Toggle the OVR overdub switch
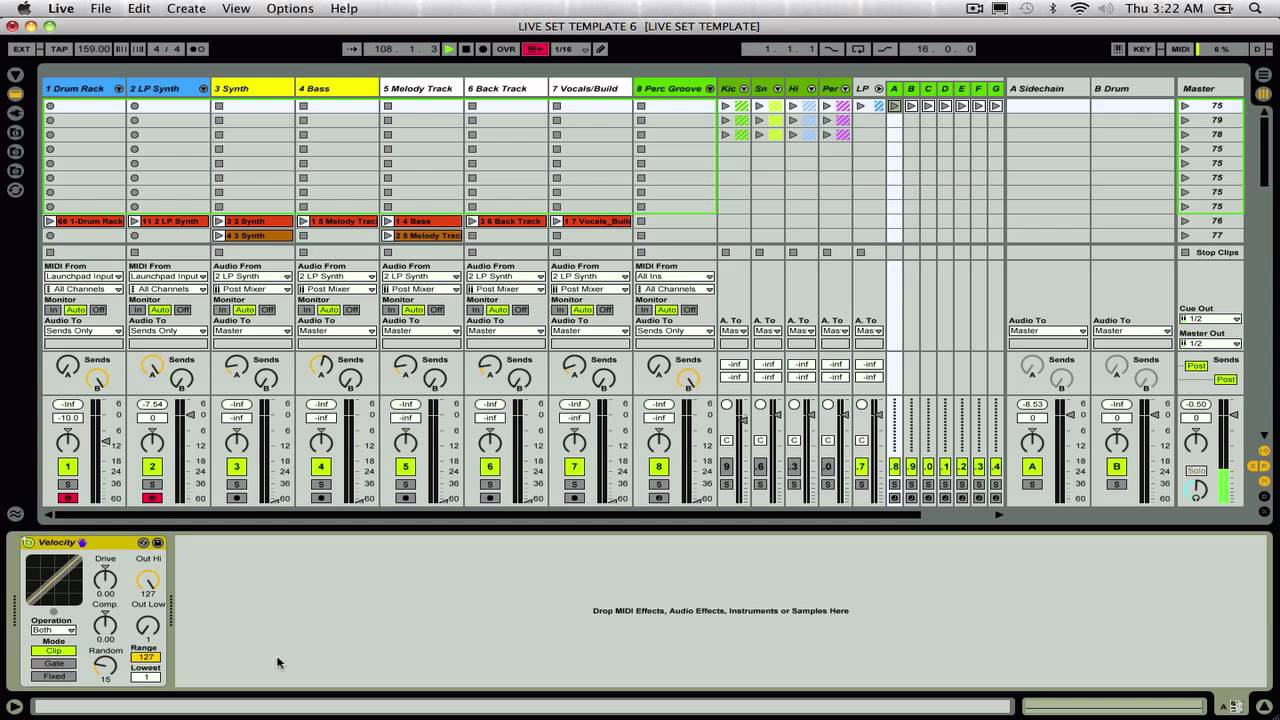This screenshot has height=720, width=1280. (506, 49)
